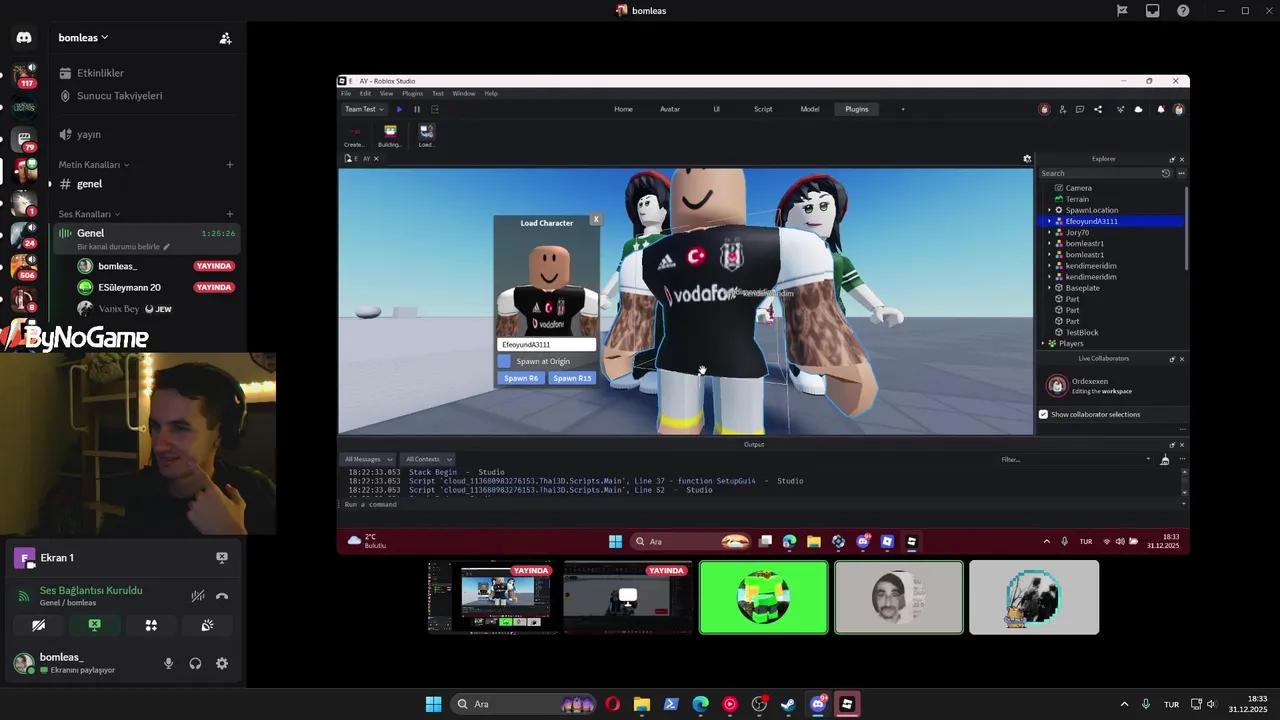Open the soundboard icon

tap(207, 625)
